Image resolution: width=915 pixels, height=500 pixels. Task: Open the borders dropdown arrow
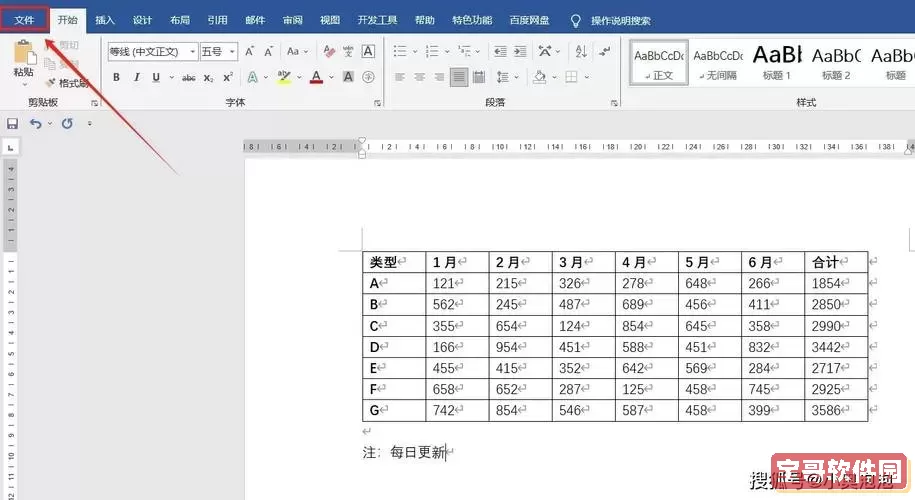pos(586,77)
